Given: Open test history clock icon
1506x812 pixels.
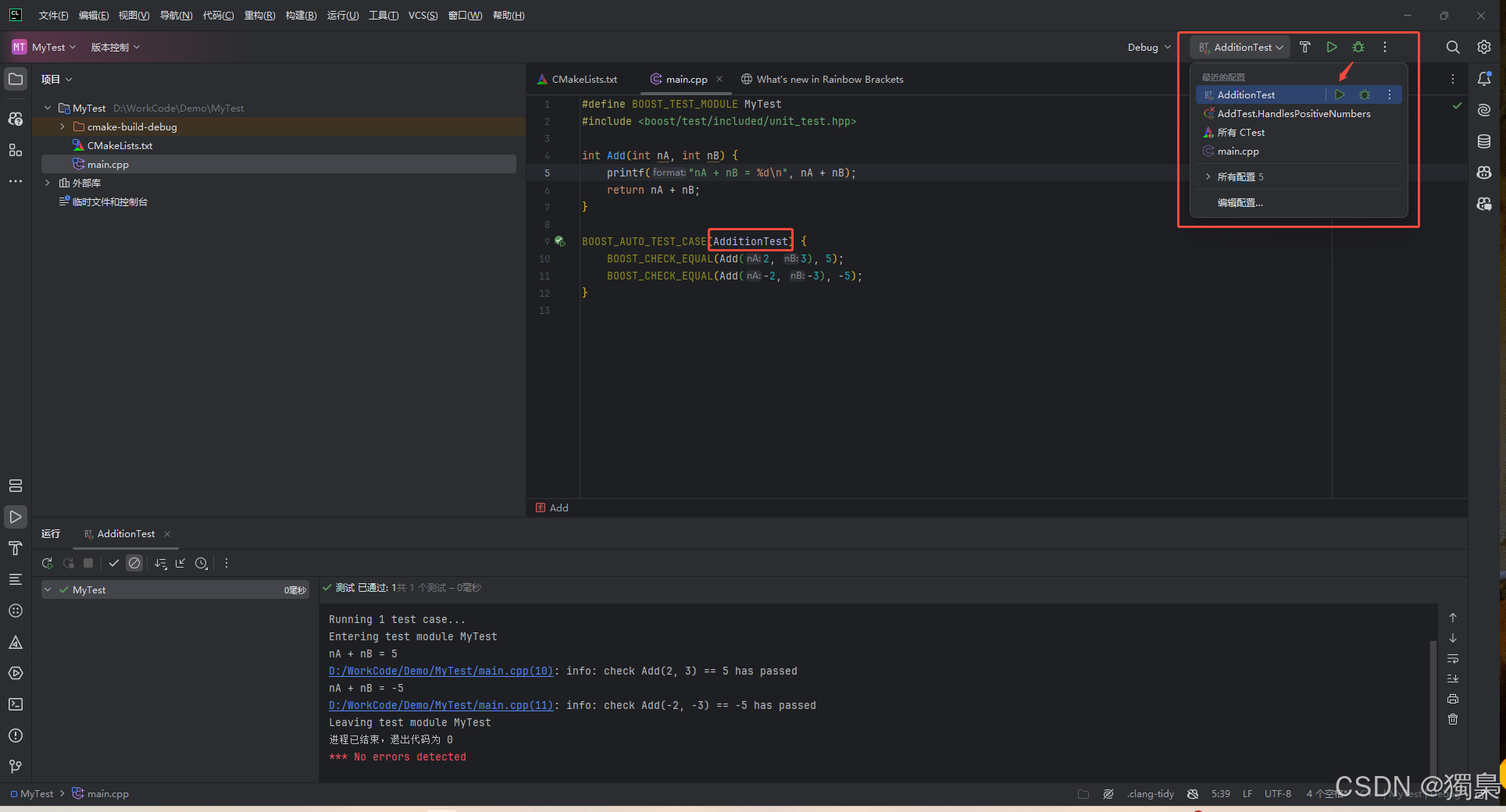Looking at the screenshot, I should (202, 563).
